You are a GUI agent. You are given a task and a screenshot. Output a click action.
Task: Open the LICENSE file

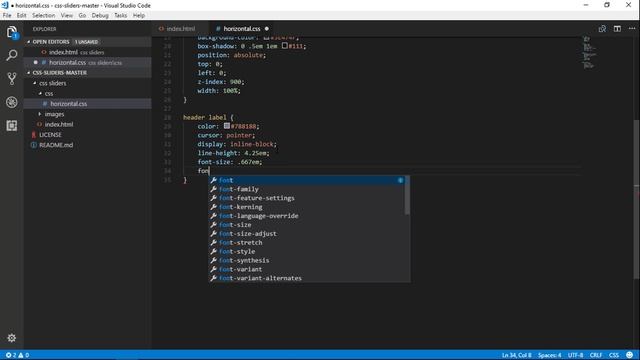87,135
